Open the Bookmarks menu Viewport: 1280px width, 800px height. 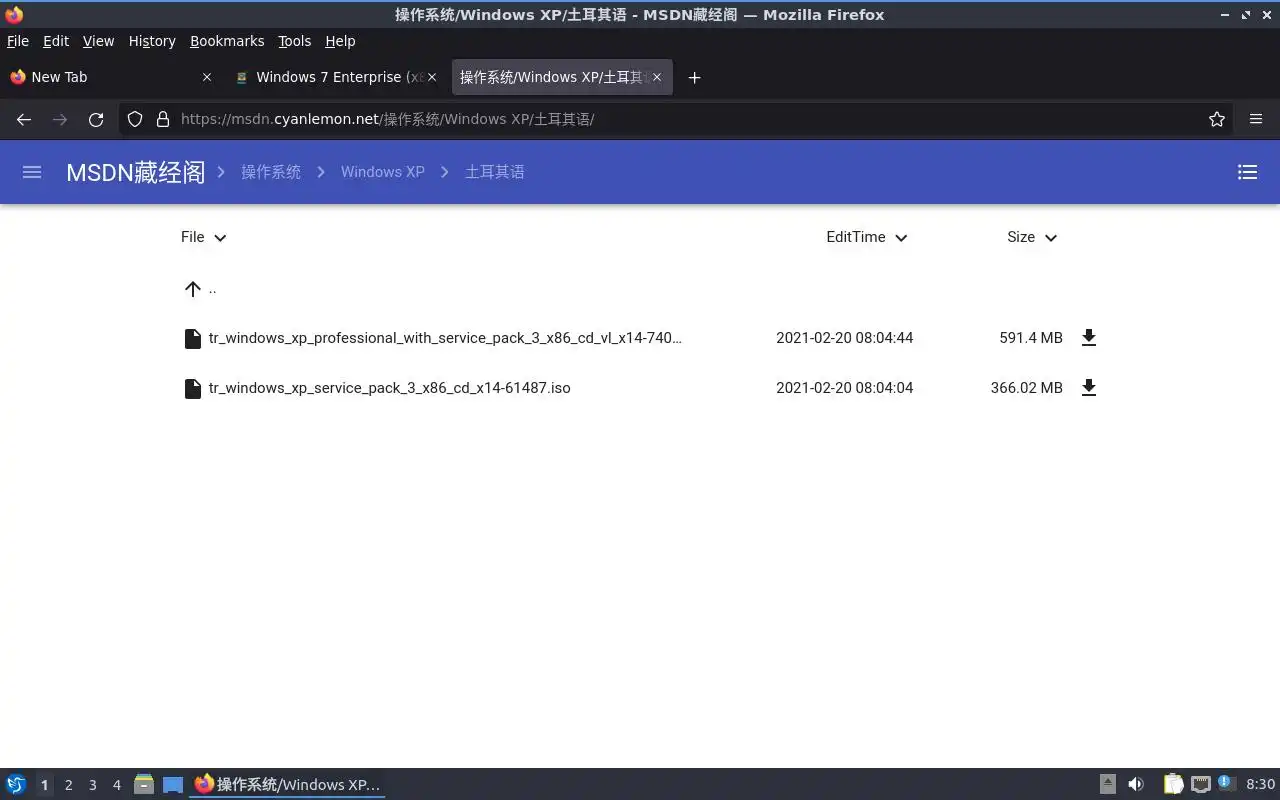tap(227, 41)
